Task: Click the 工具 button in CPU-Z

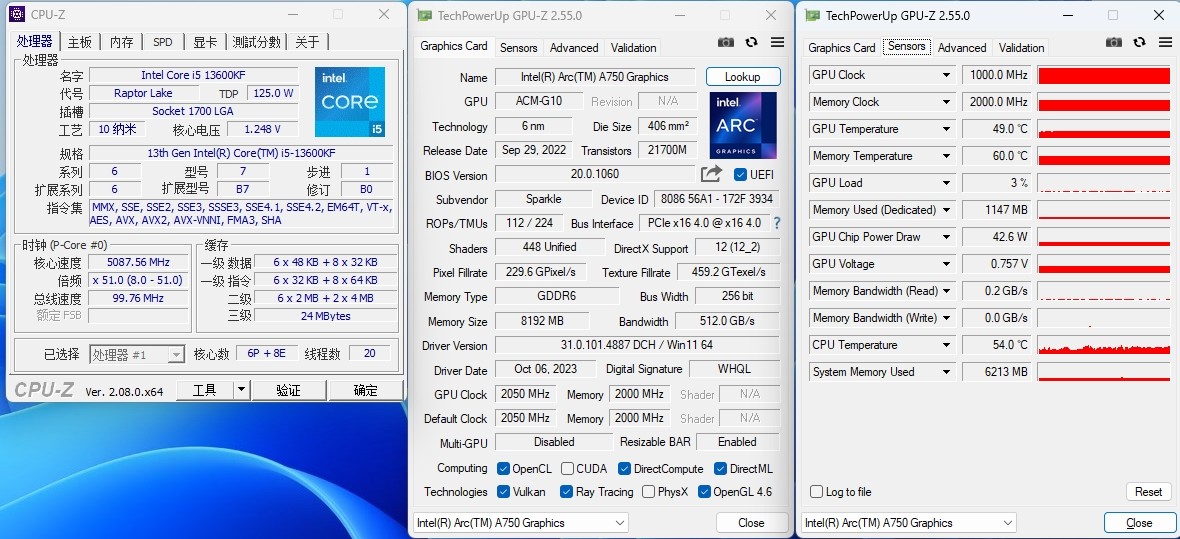Action: 205,390
